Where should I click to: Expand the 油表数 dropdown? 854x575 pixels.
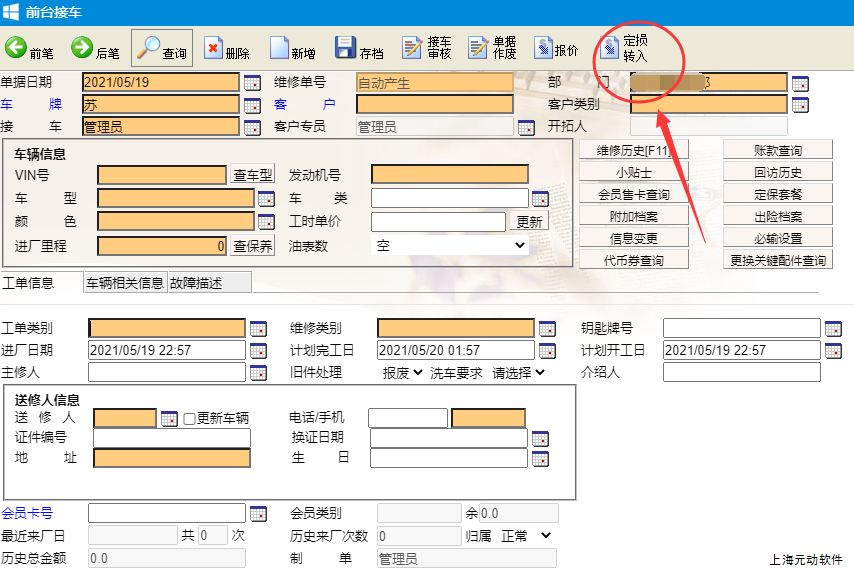click(450, 245)
